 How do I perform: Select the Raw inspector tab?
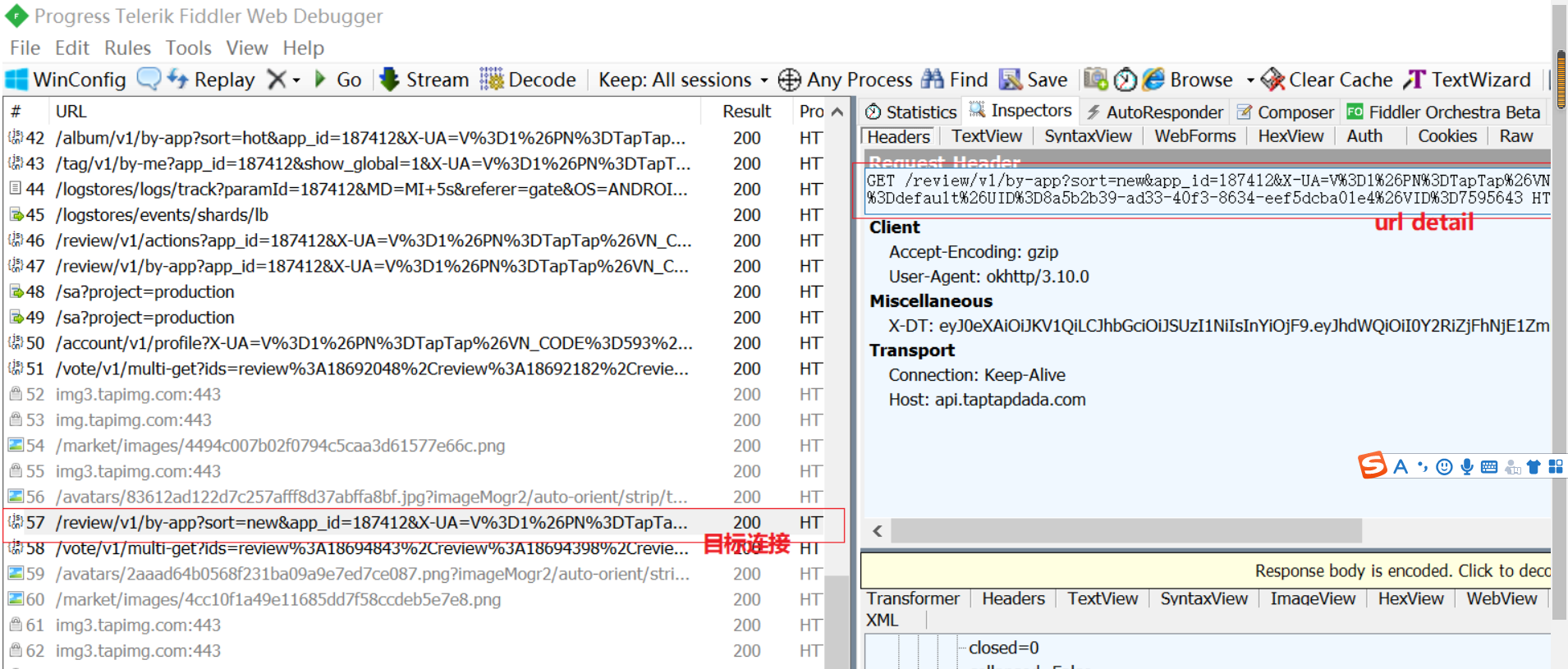coord(1516,136)
